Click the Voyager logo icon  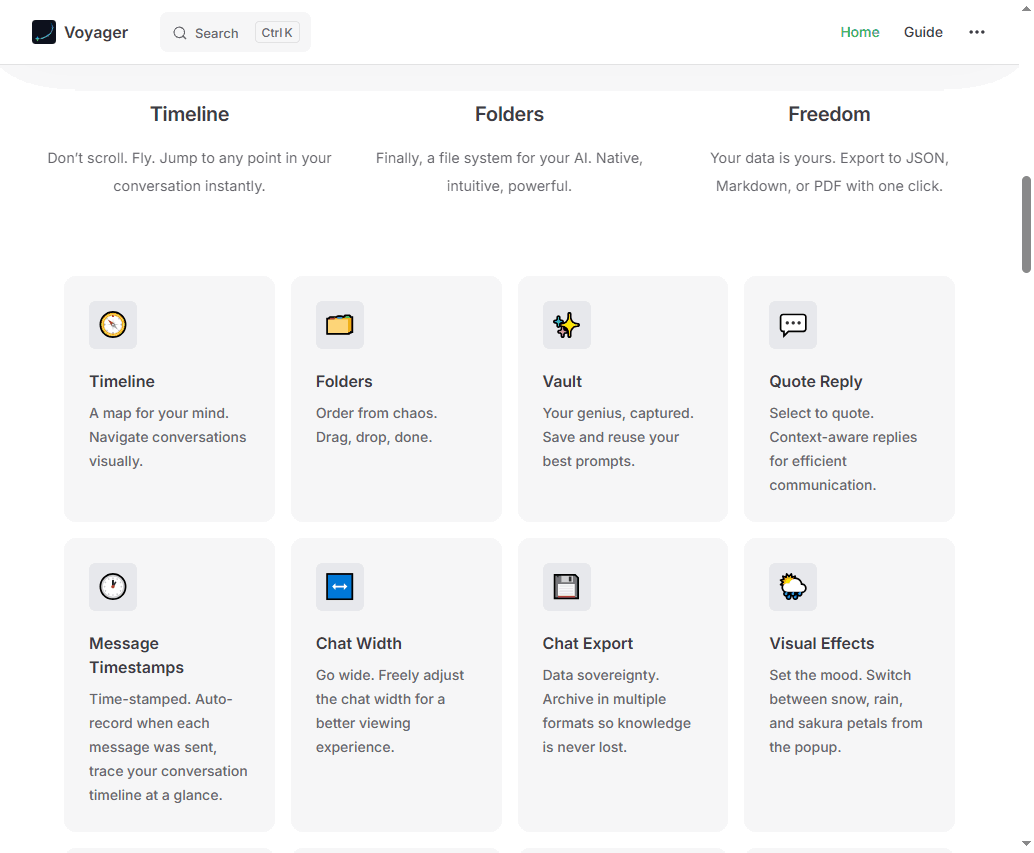click(x=44, y=32)
